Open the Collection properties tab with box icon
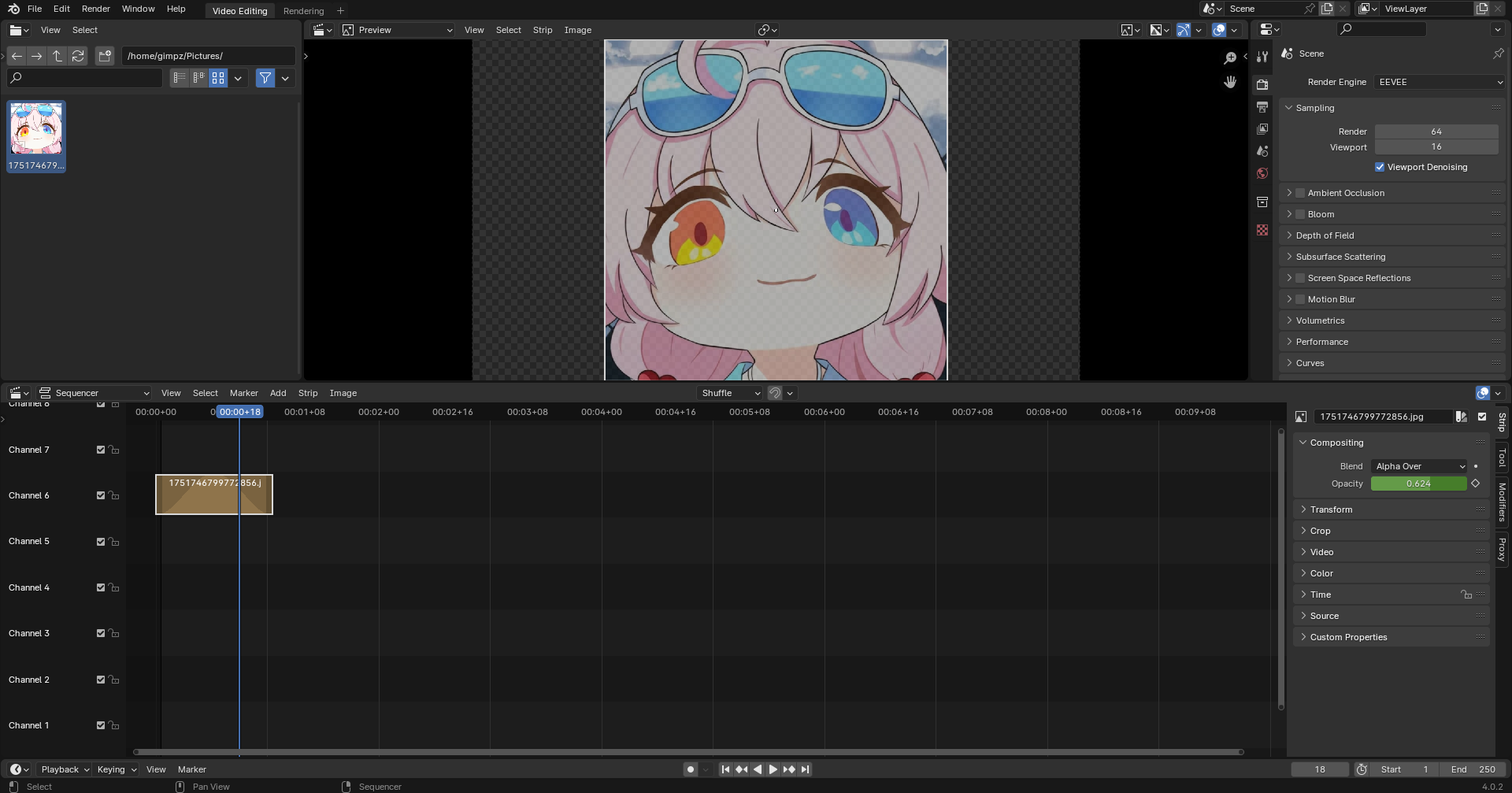The width and height of the screenshot is (1512, 793). pos(1262,202)
